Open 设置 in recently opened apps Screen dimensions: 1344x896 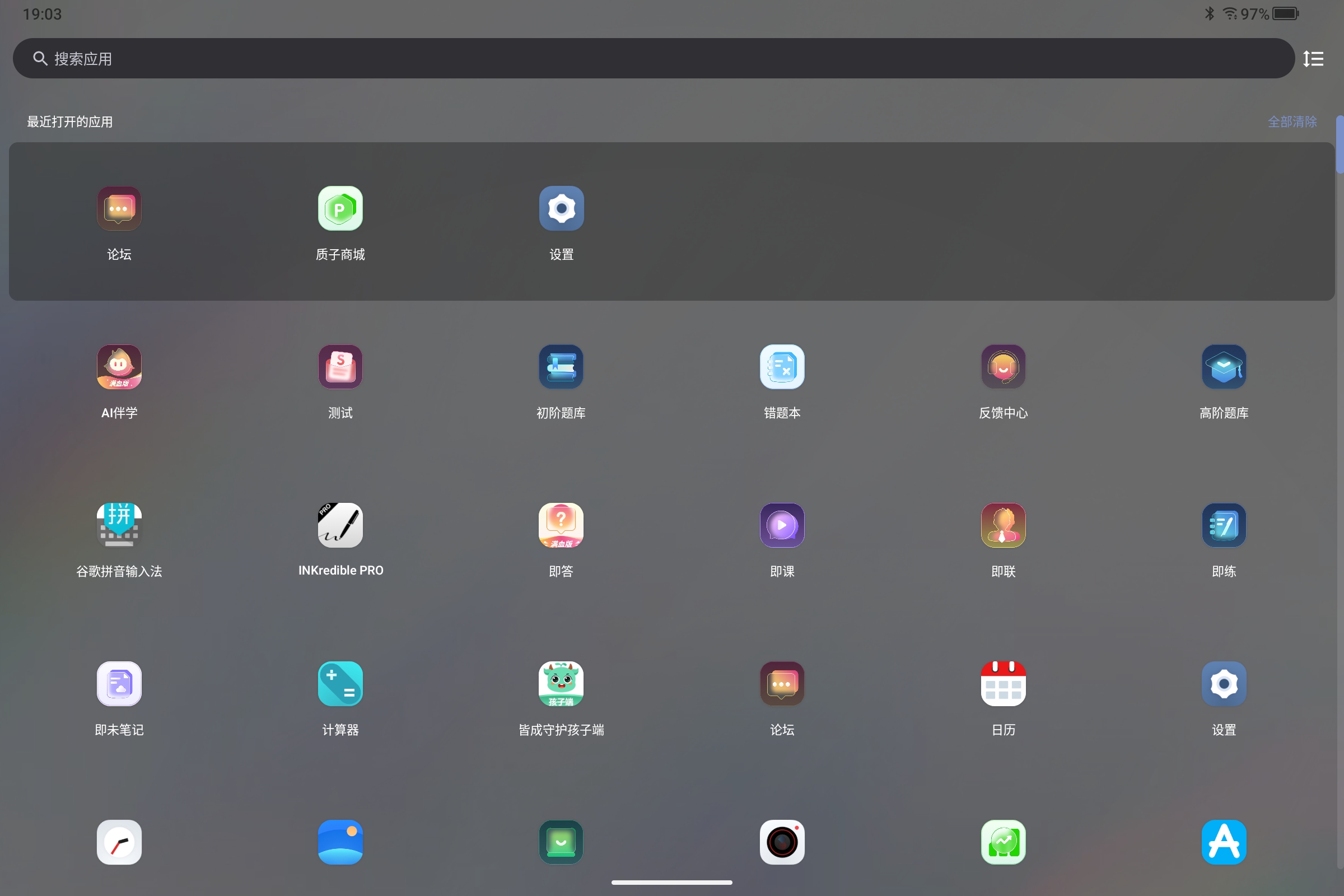(x=561, y=208)
